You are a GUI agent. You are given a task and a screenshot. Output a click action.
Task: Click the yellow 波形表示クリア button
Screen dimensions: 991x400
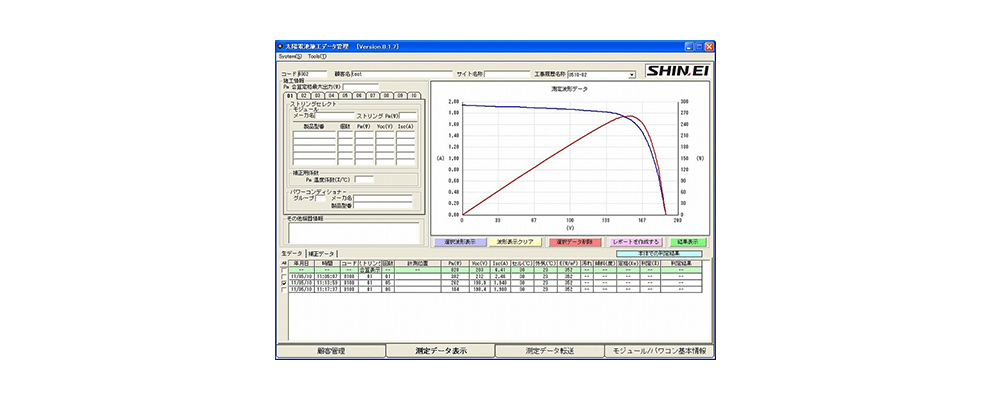pos(515,242)
